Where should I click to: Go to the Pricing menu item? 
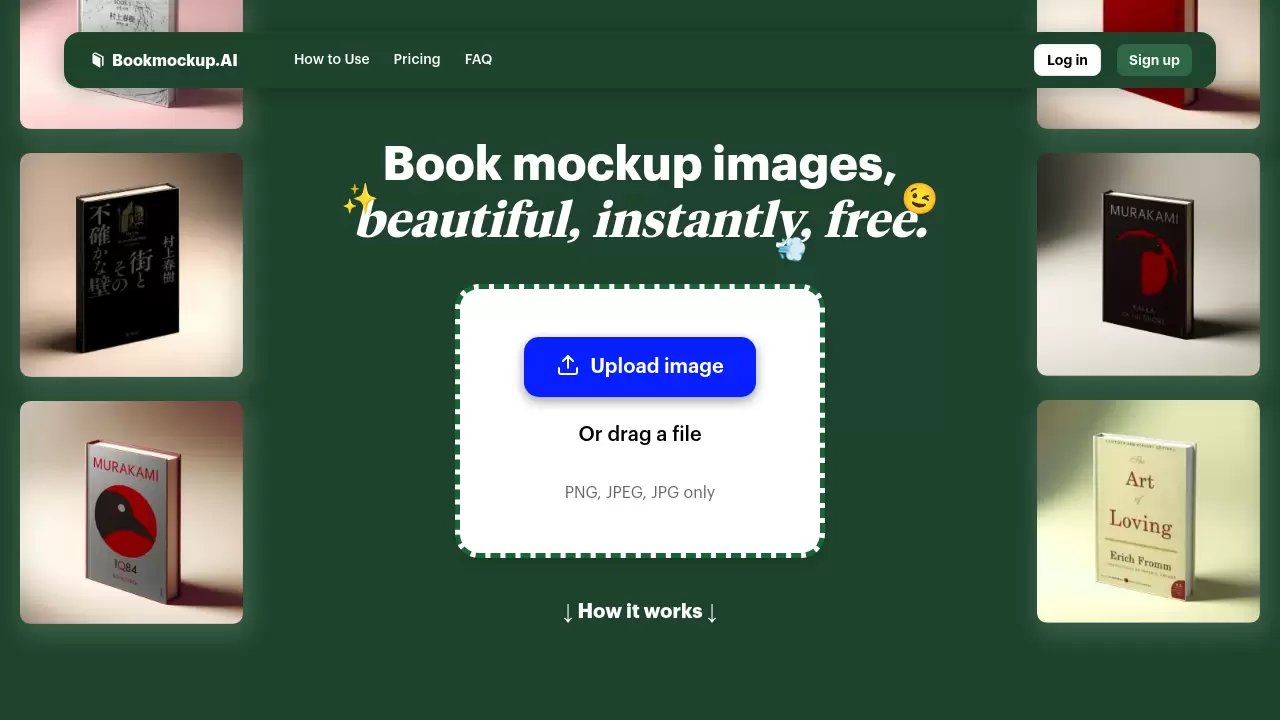click(417, 59)
